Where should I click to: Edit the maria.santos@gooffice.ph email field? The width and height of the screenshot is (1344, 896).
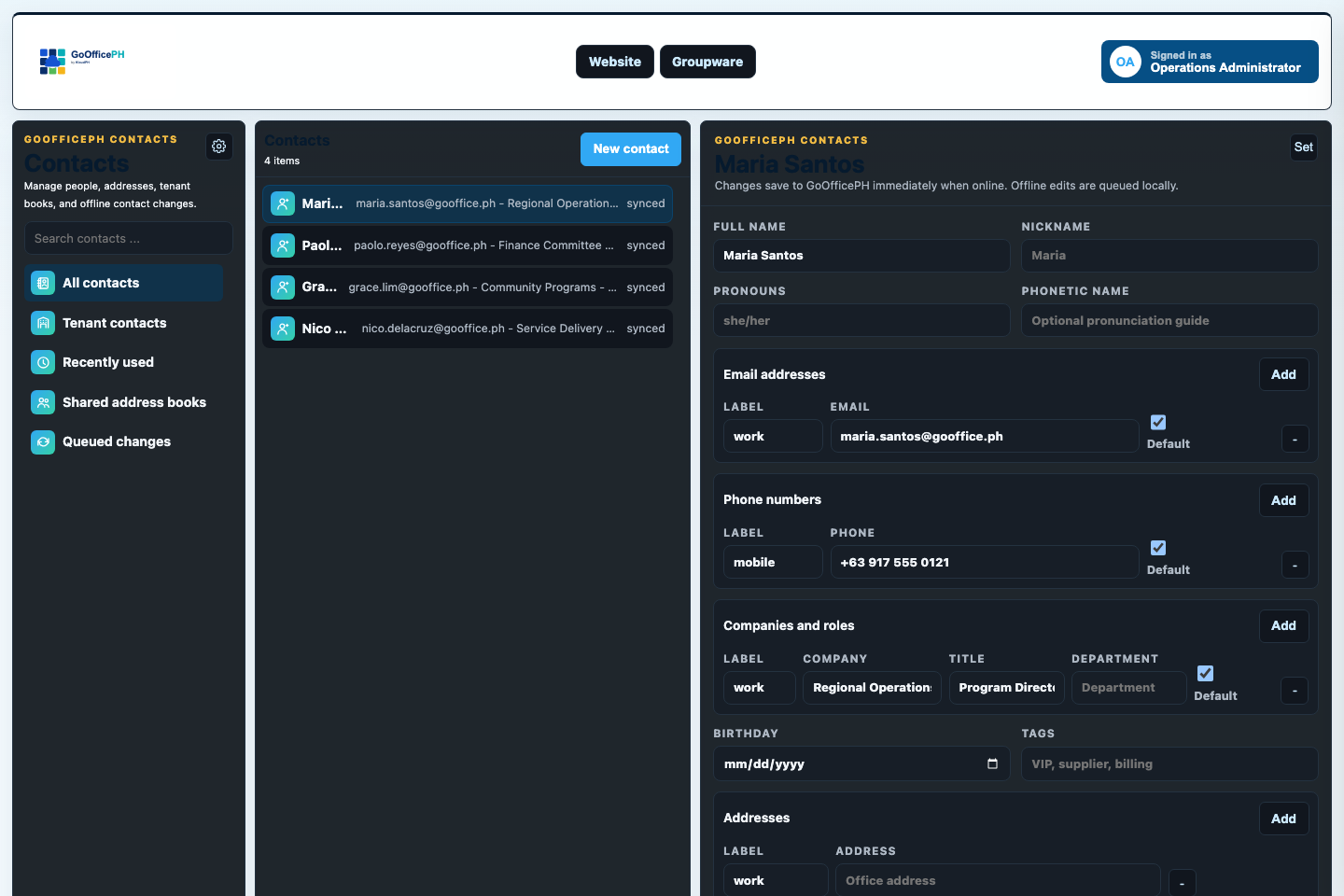[985, 436]
